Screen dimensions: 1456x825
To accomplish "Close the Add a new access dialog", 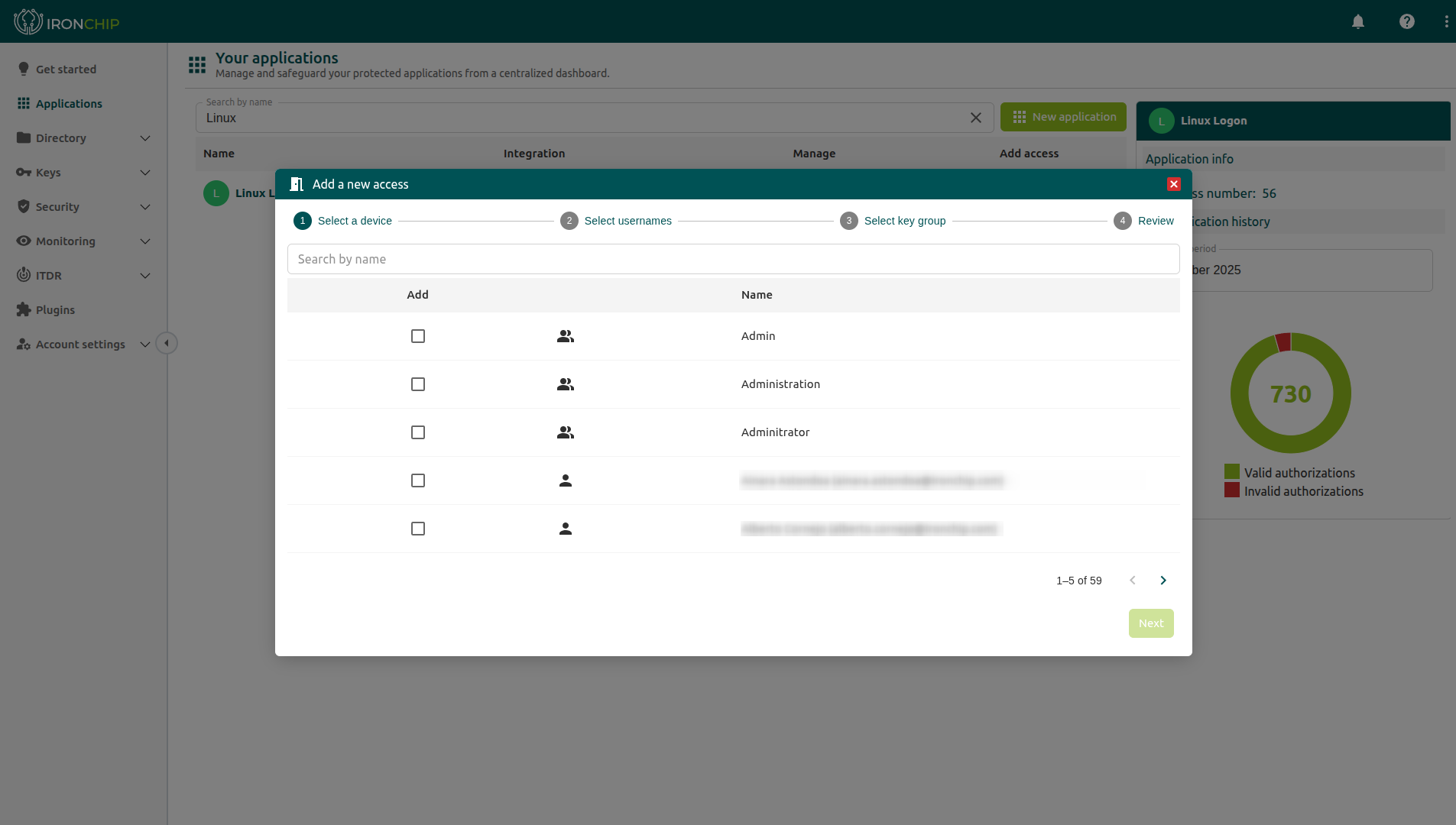I will pos(1173,184).
